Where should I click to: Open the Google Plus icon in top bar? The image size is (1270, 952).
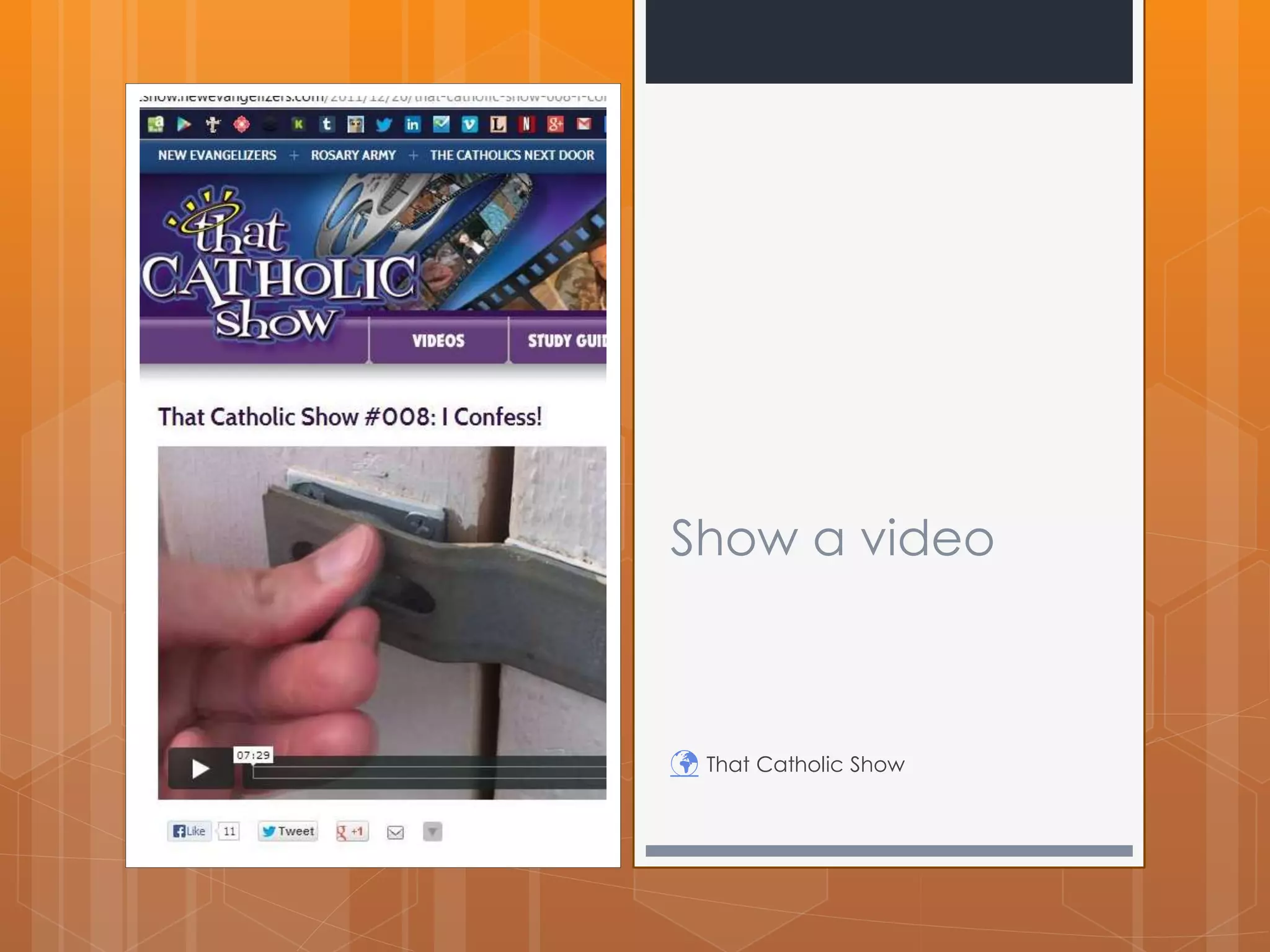click(555, 125)
